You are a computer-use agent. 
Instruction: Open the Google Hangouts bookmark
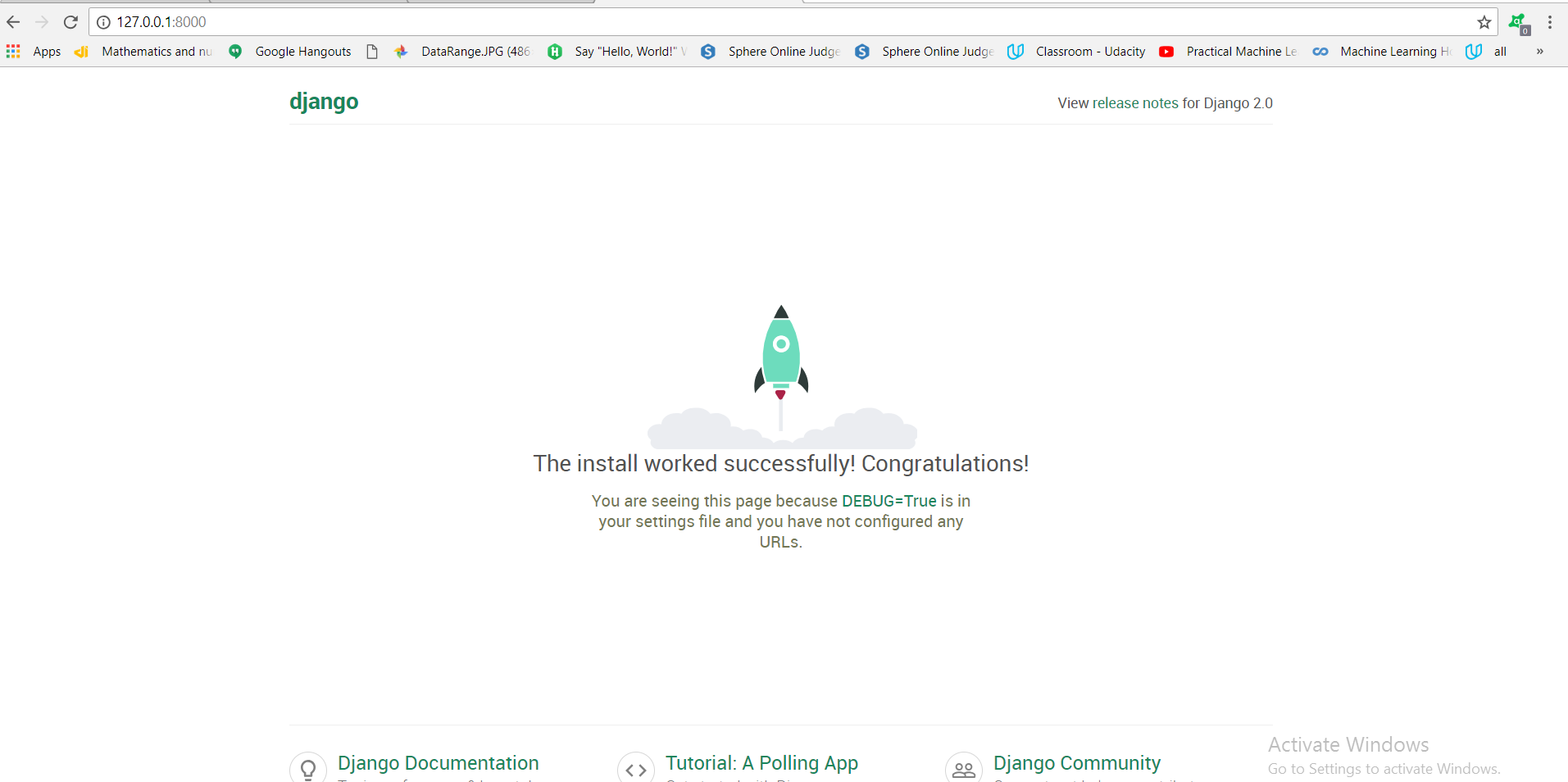click(290, 52)
